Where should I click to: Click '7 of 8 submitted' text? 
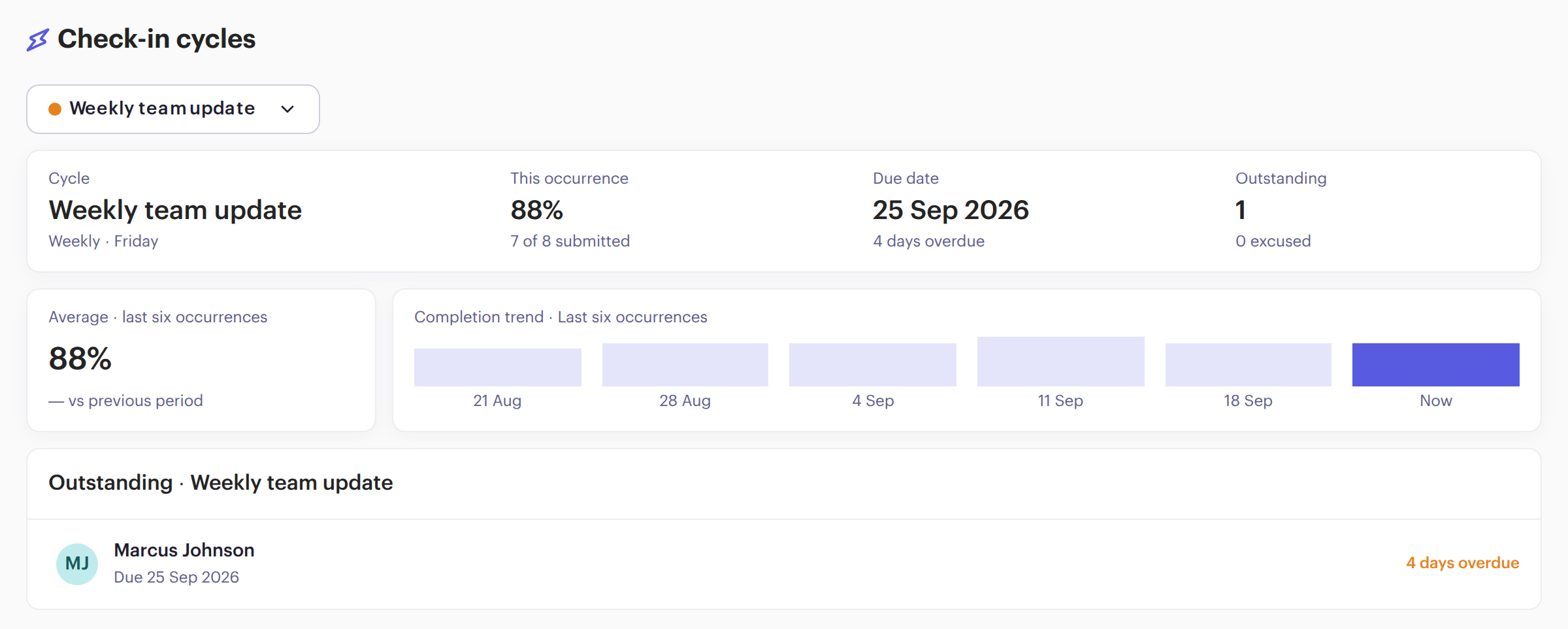tap(570, 241)
